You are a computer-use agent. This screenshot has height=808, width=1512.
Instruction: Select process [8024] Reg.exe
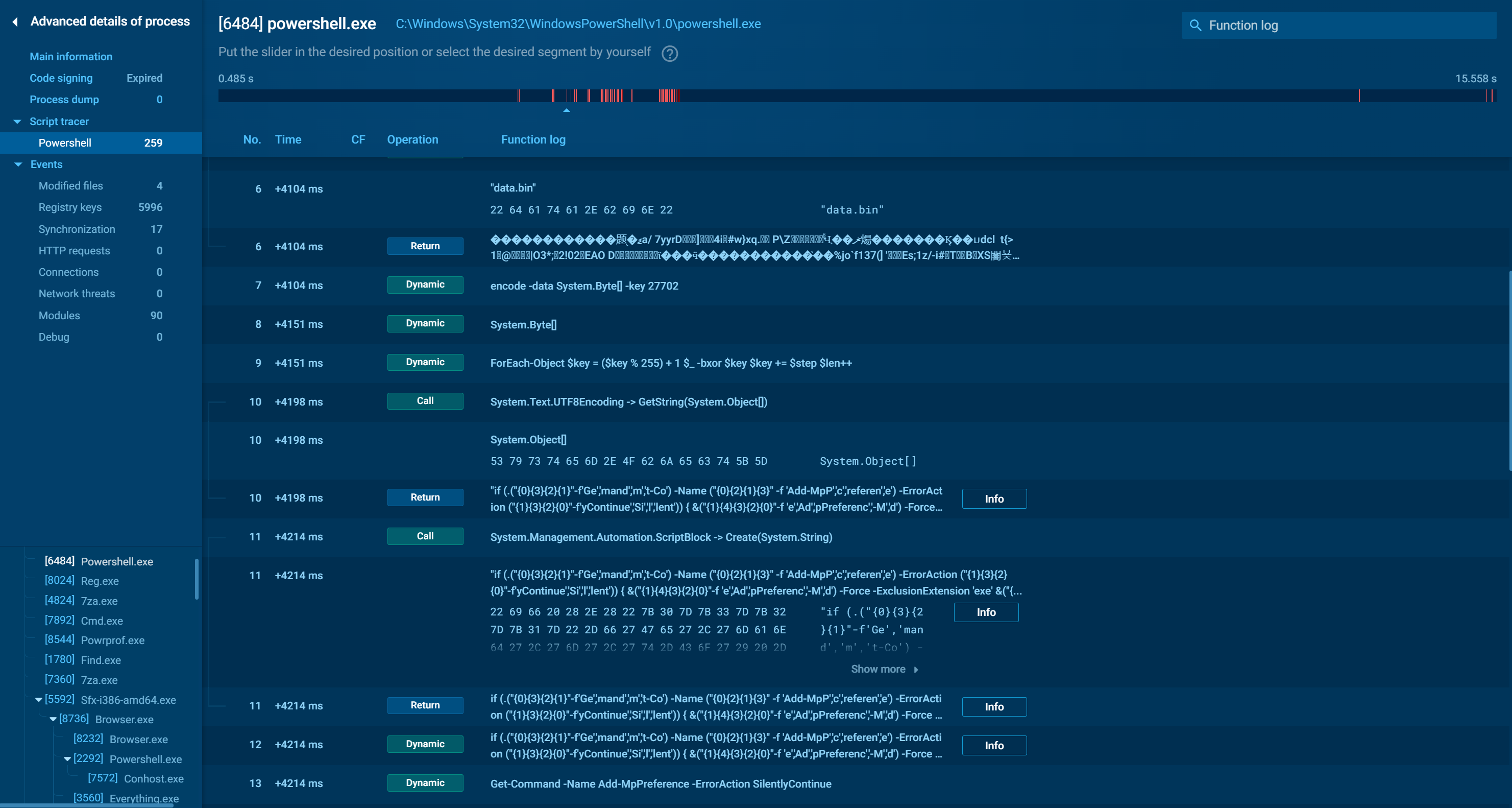(82, 581)
